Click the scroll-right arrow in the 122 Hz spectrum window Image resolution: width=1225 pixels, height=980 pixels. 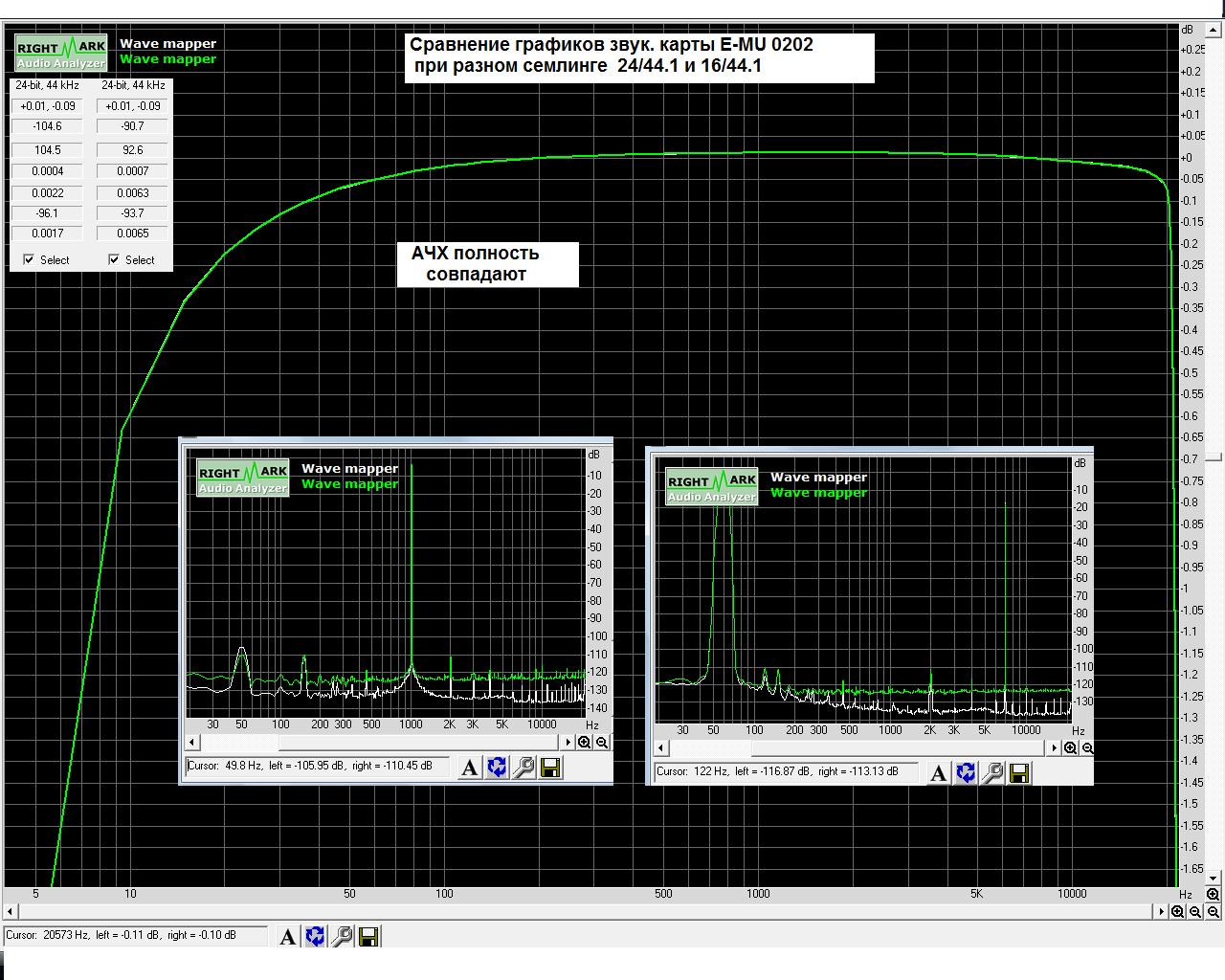point(1055,748)
